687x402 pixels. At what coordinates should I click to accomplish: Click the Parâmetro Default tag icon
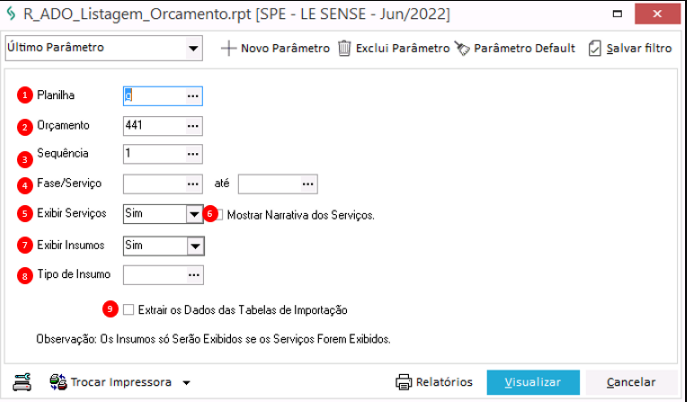click(462, 48)
